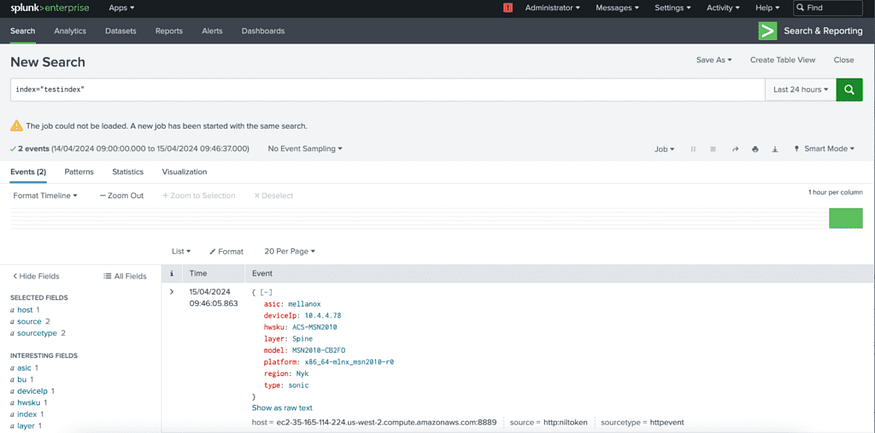Open the Smart Mode dropdown
Viewport: 875px width, 433px height.
point(824,149)
